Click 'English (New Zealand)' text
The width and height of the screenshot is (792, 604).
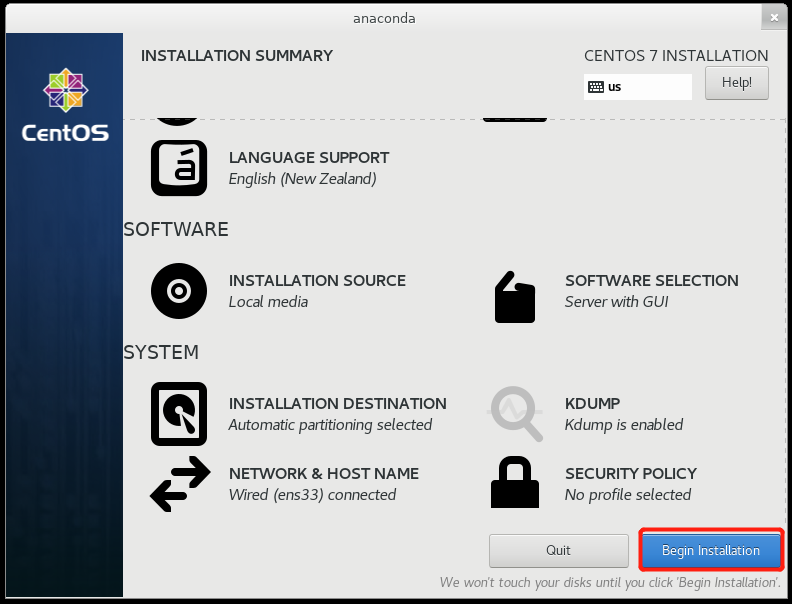(303, 179)
